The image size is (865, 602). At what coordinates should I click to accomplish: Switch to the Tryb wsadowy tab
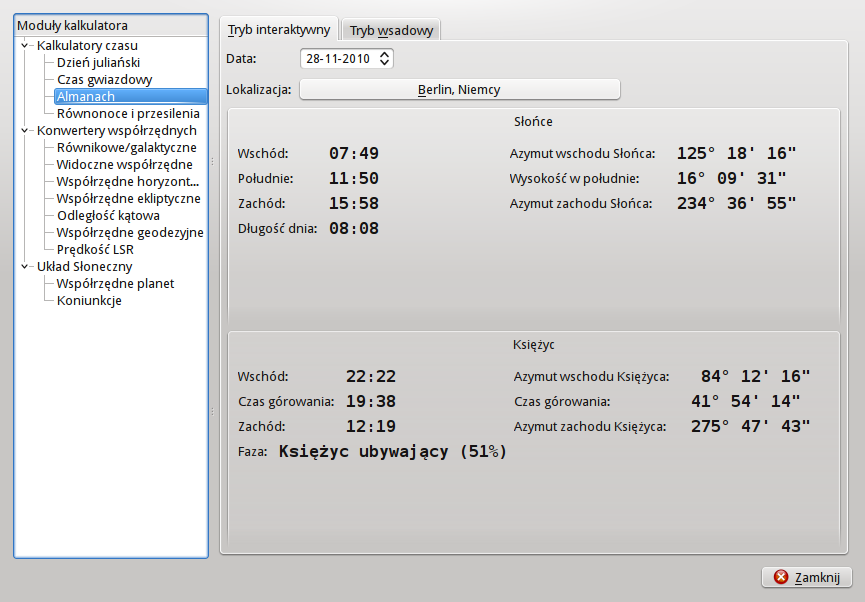click(391, 31)
